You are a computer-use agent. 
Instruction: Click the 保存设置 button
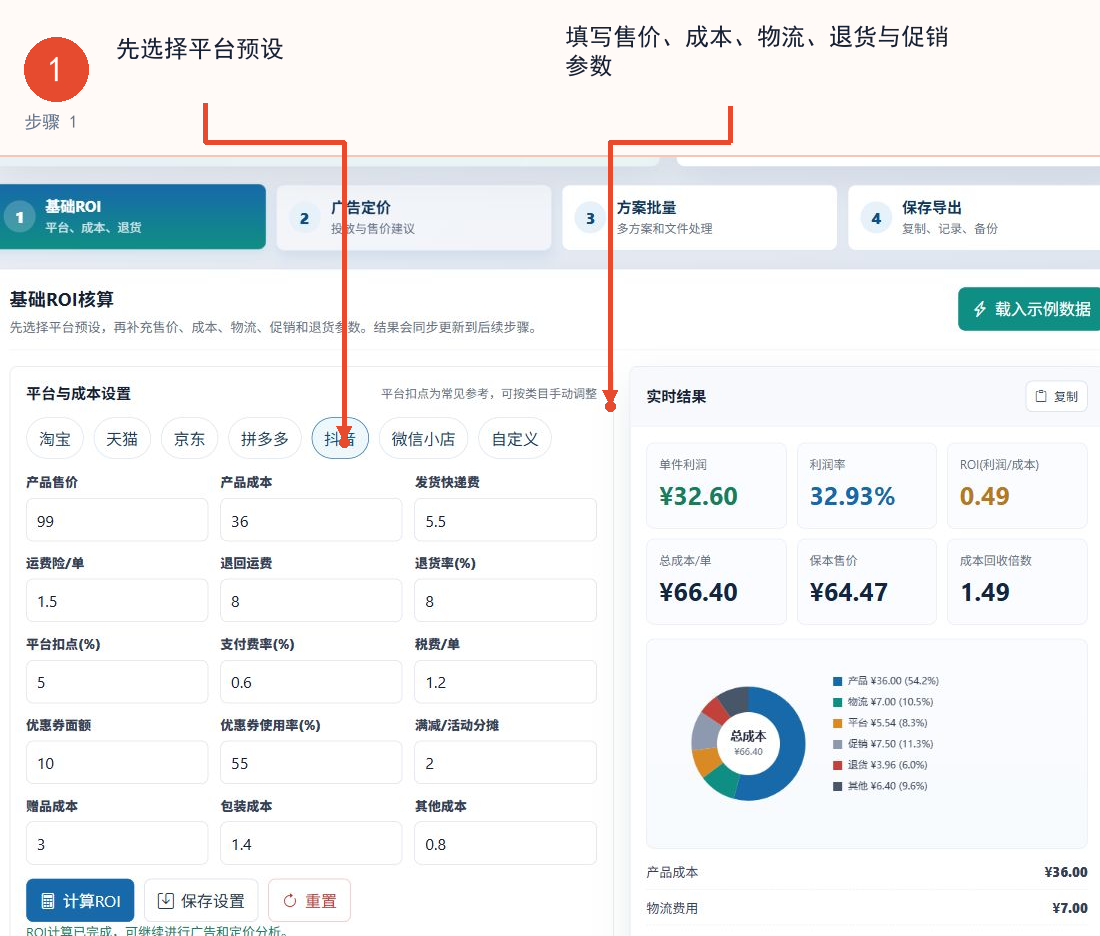point(201,900)
